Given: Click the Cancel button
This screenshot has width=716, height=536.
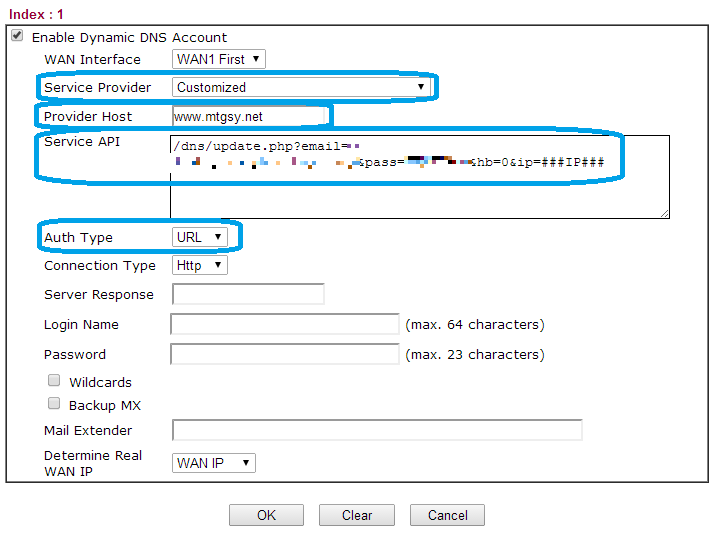Looking at the screenshot, I should coord(447,515).
